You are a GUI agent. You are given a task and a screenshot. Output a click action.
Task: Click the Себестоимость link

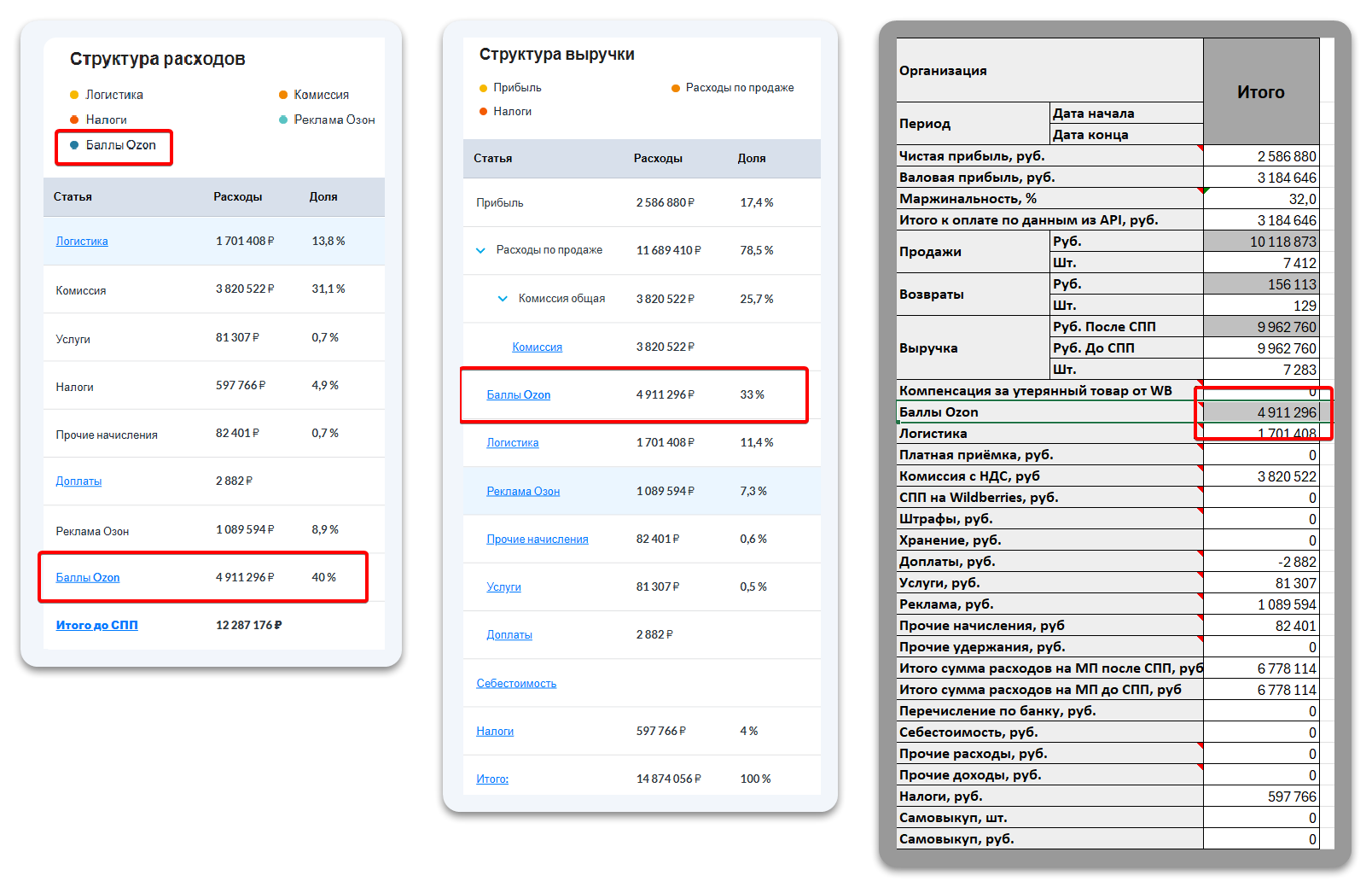tap(516, 684)
